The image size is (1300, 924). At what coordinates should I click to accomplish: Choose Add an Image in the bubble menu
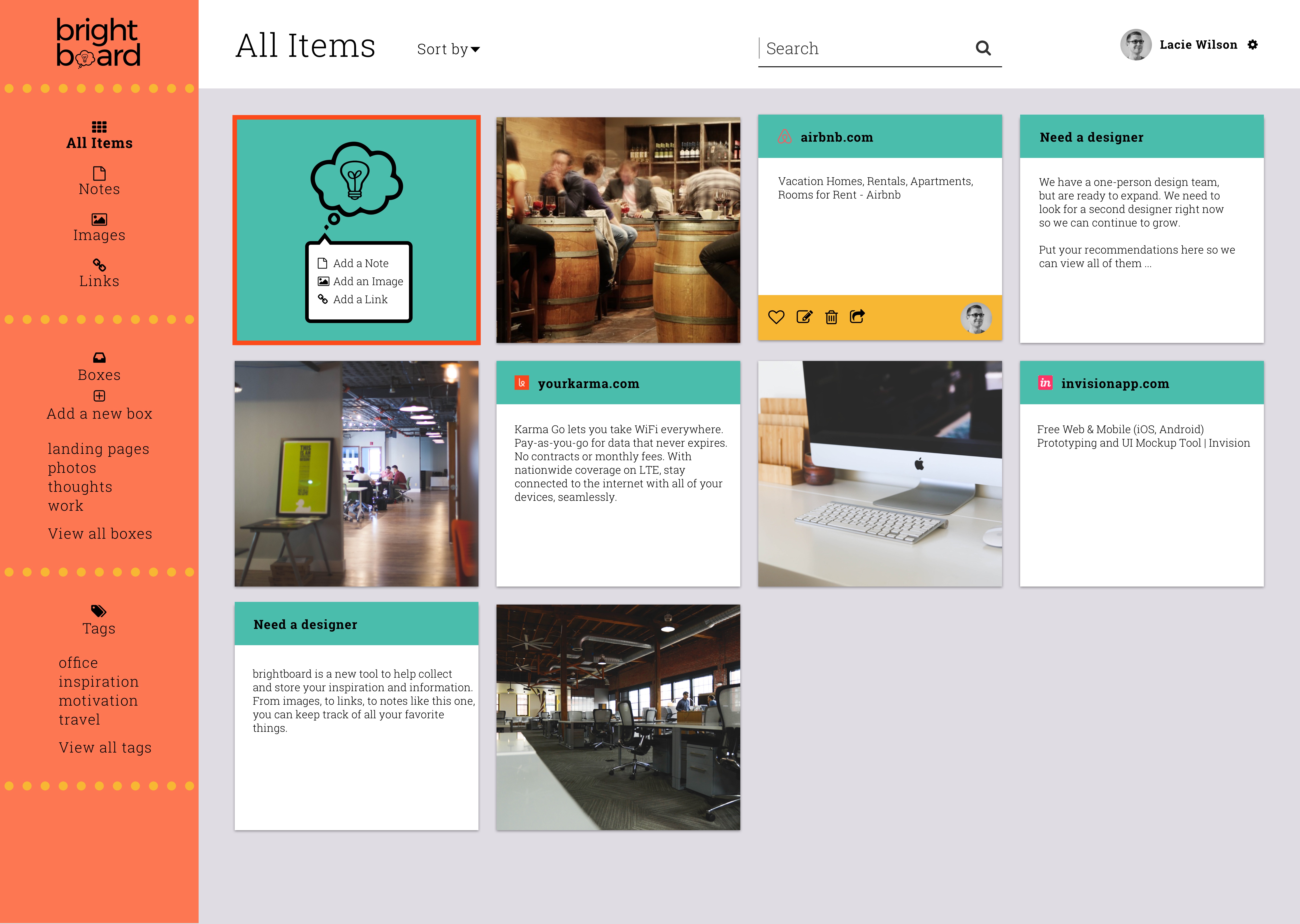pyautogui.click(x=368, y=281)
